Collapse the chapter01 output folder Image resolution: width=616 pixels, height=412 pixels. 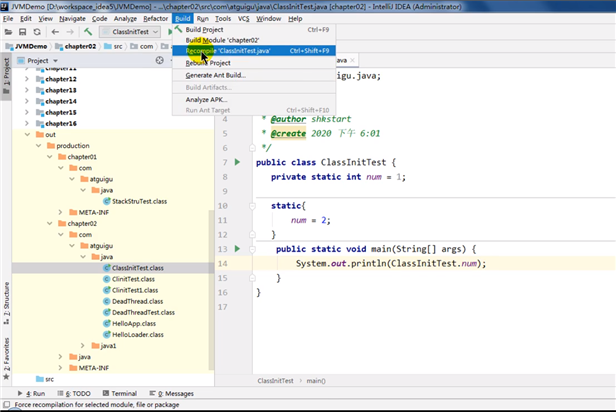click(x=50, y=157)
